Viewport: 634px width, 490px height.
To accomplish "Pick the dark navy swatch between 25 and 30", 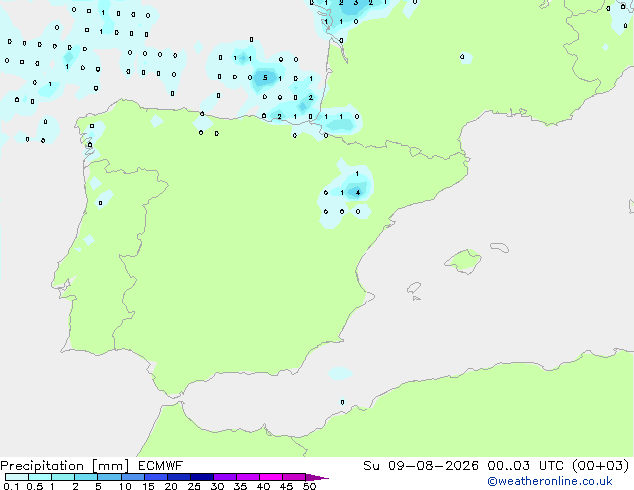I will pyautogui.click(x=202, y=477).
